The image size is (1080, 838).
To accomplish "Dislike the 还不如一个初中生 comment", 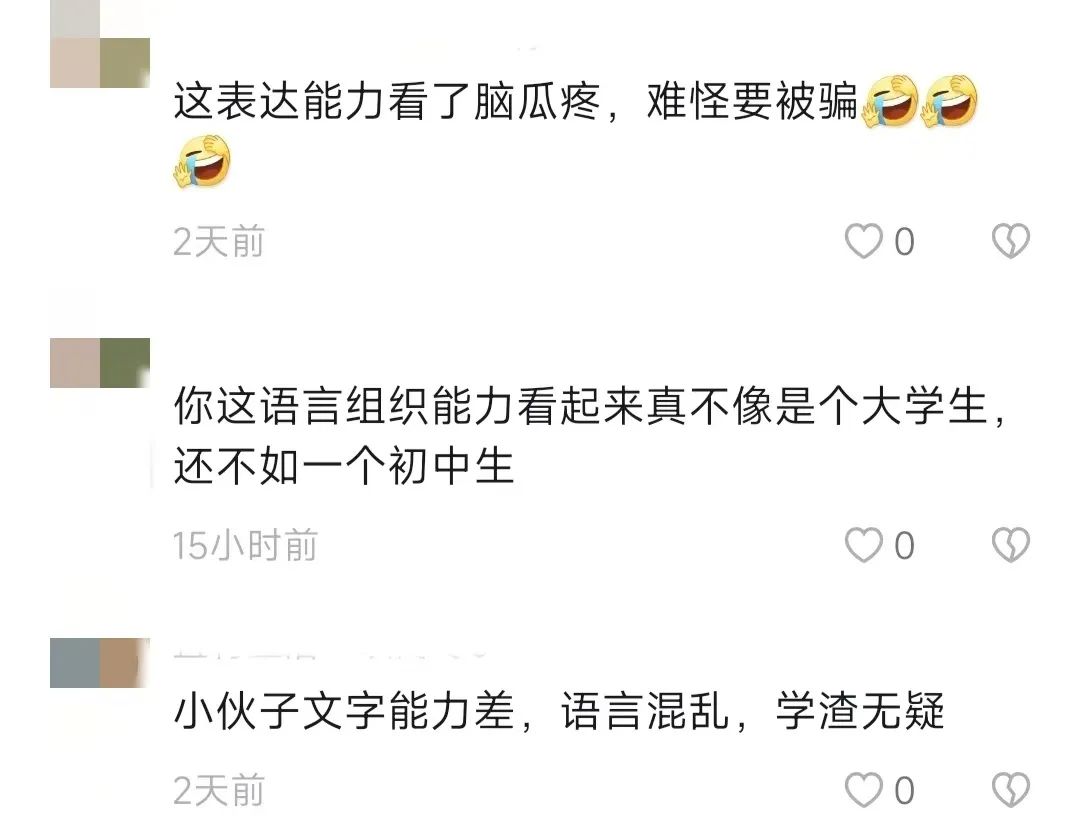I will point(1010,545).
